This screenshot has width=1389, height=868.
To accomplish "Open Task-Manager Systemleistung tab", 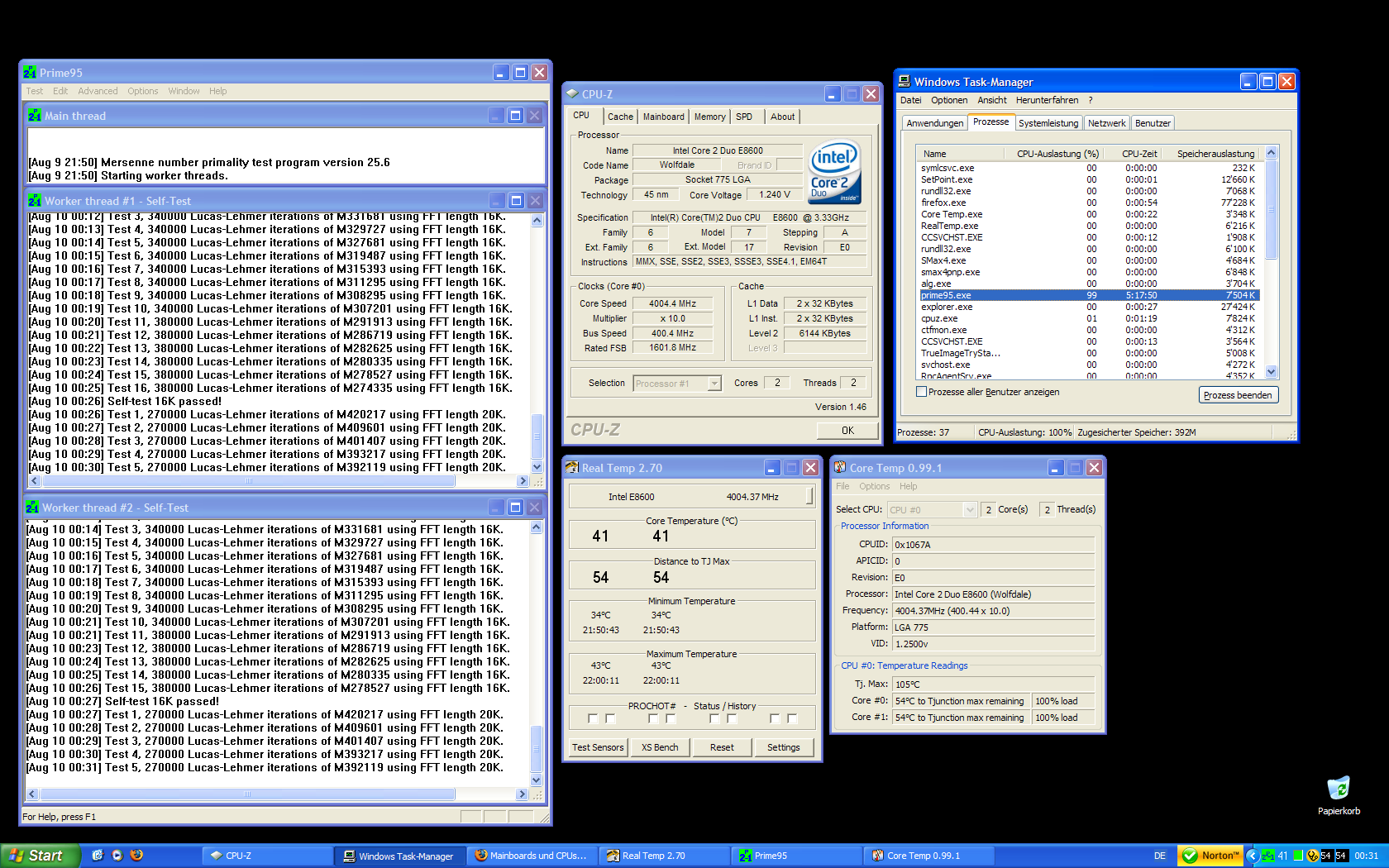I will pyautogui.click(x=1048, y=123).
